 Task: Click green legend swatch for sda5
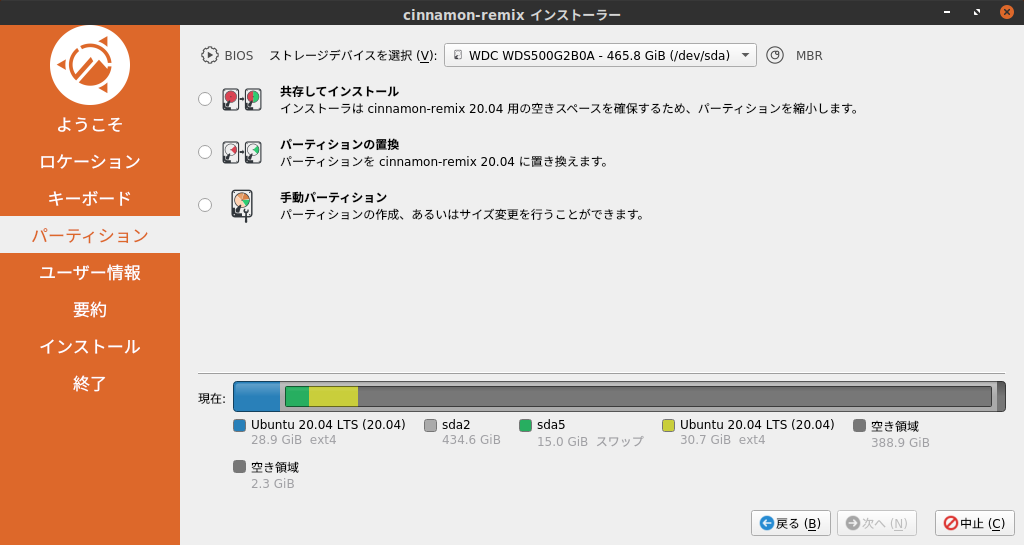coord(525,426)
